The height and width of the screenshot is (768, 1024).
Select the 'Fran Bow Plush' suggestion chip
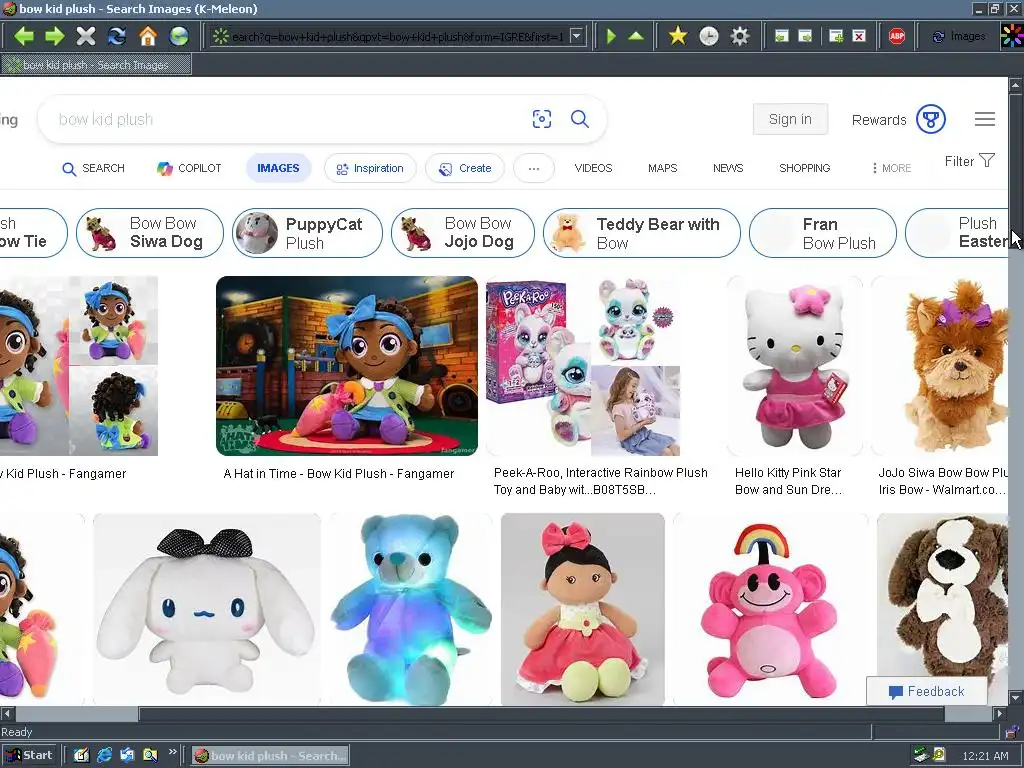point(823,233)
